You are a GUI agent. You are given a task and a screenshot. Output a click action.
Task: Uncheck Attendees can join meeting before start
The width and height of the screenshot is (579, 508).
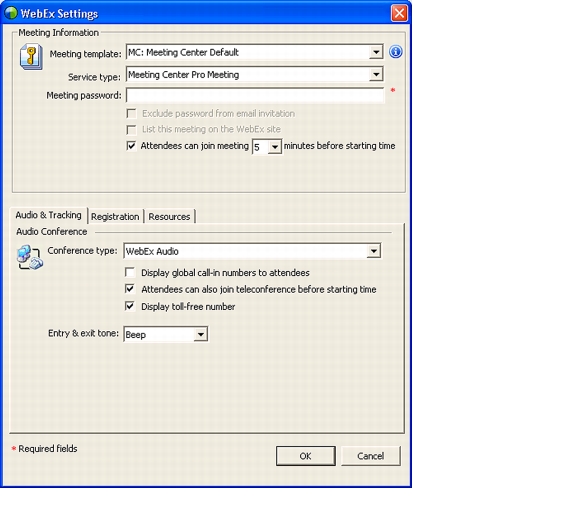point(131,146)
